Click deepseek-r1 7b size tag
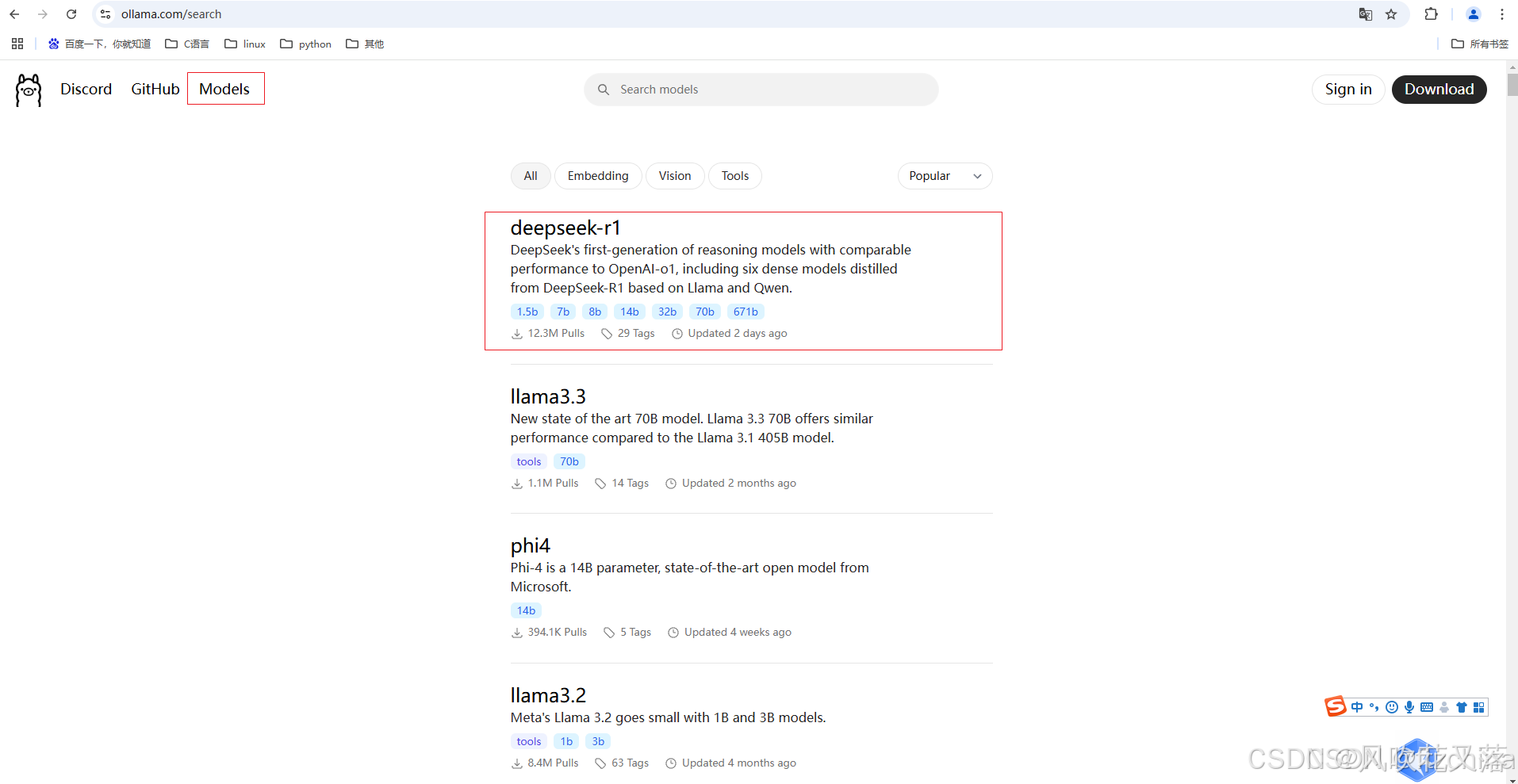This screenshot has height=784, width=1518. (x=563, y=312)
